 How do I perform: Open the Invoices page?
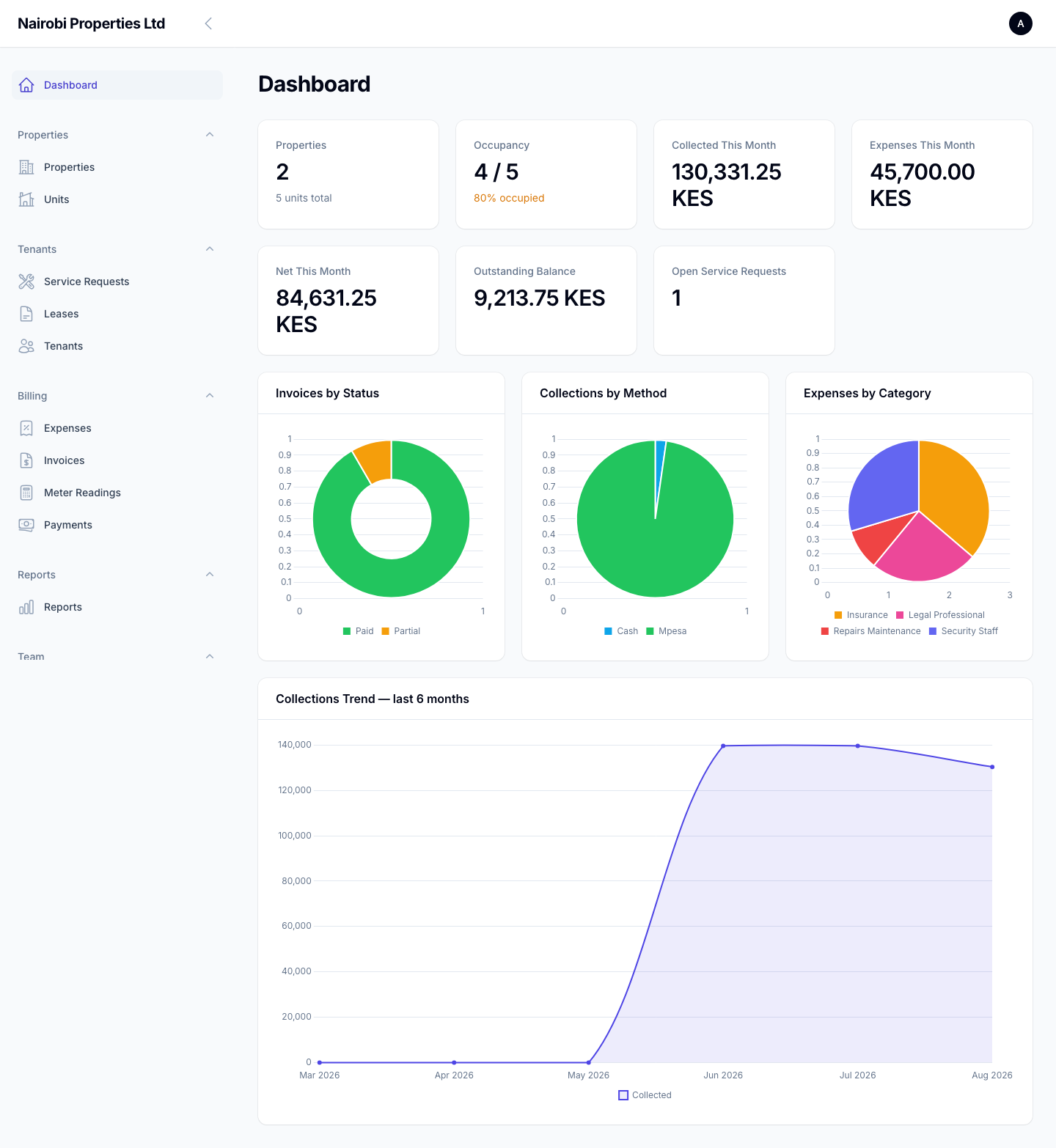117,460
